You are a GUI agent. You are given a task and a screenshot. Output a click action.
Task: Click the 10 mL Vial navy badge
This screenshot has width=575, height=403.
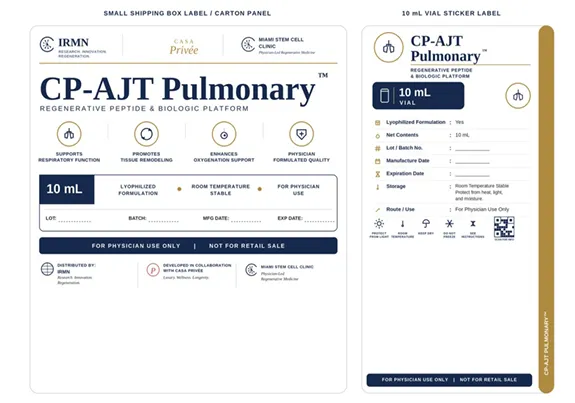[x=418, y=96]
